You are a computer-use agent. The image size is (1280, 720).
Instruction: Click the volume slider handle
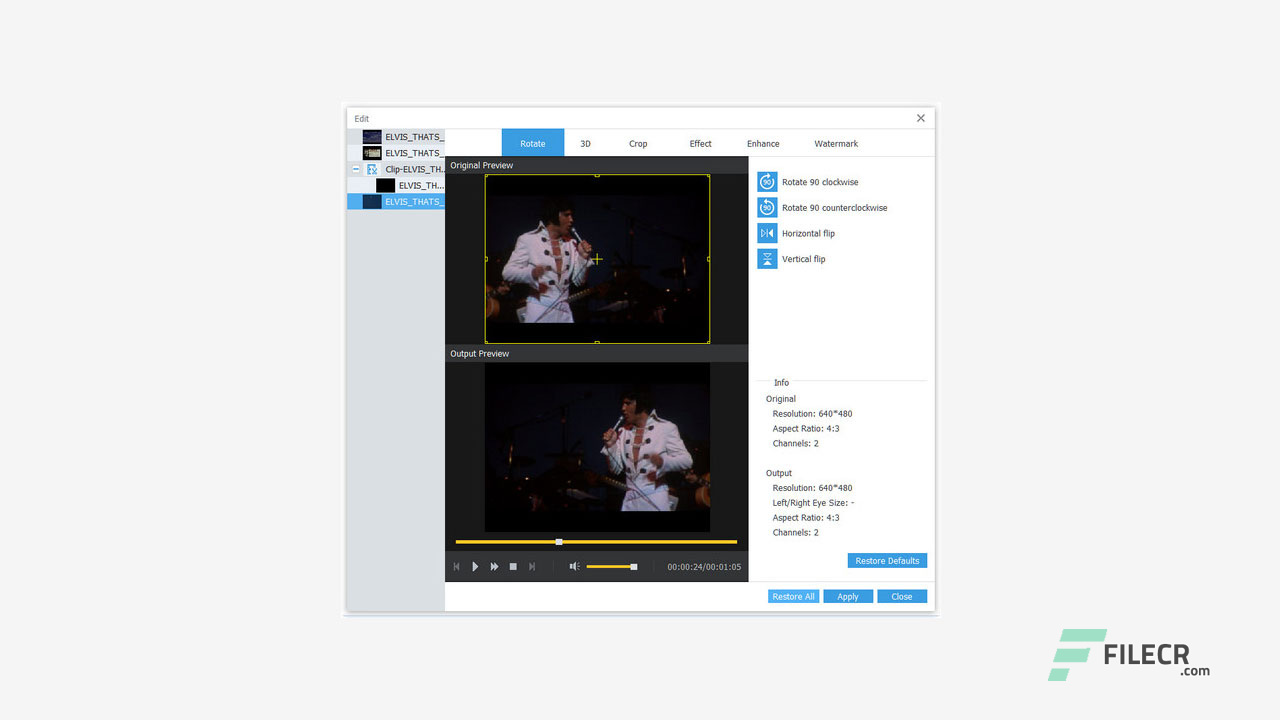[634, 567]
